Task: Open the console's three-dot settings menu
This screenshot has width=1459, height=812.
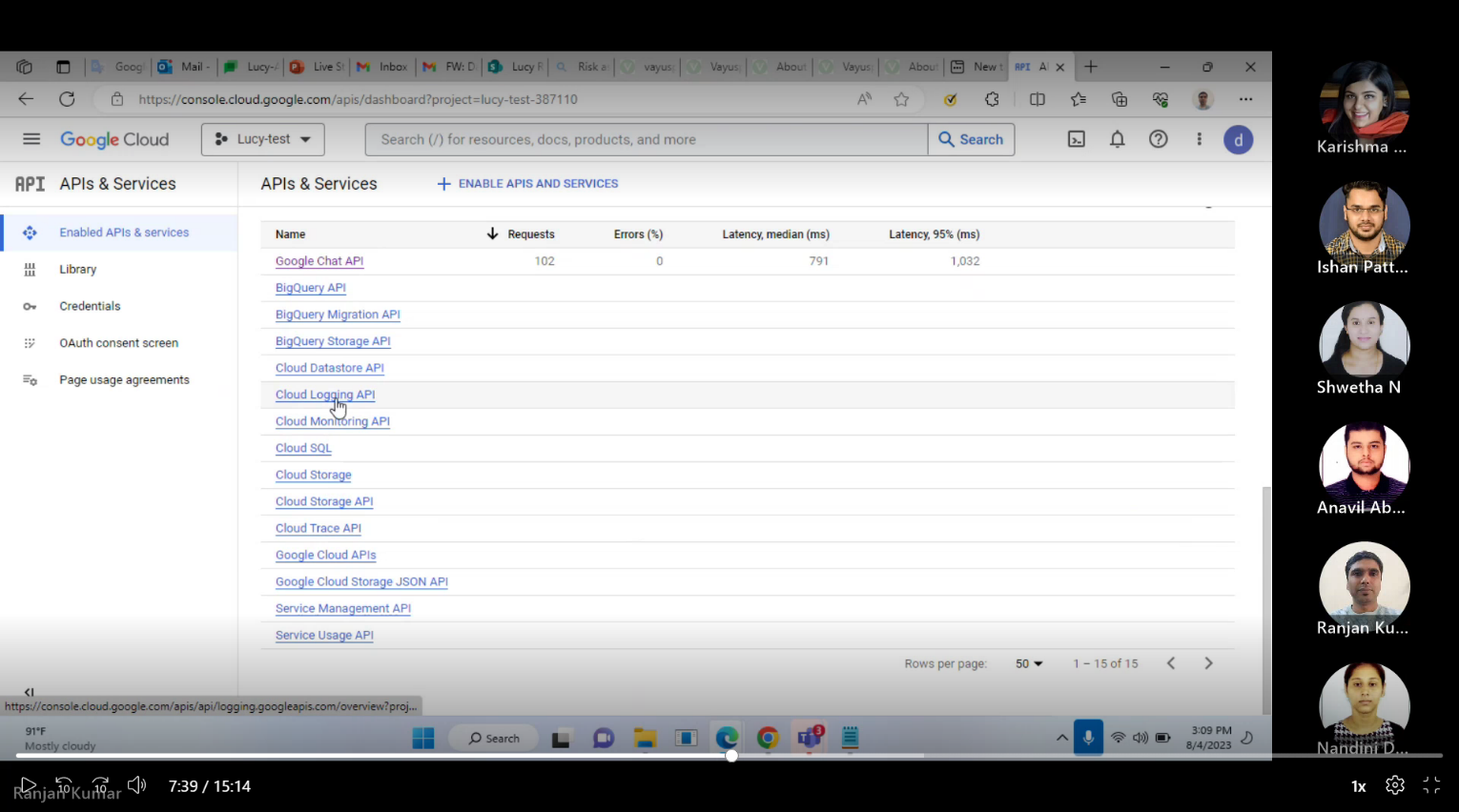Action: point(1200,139)
